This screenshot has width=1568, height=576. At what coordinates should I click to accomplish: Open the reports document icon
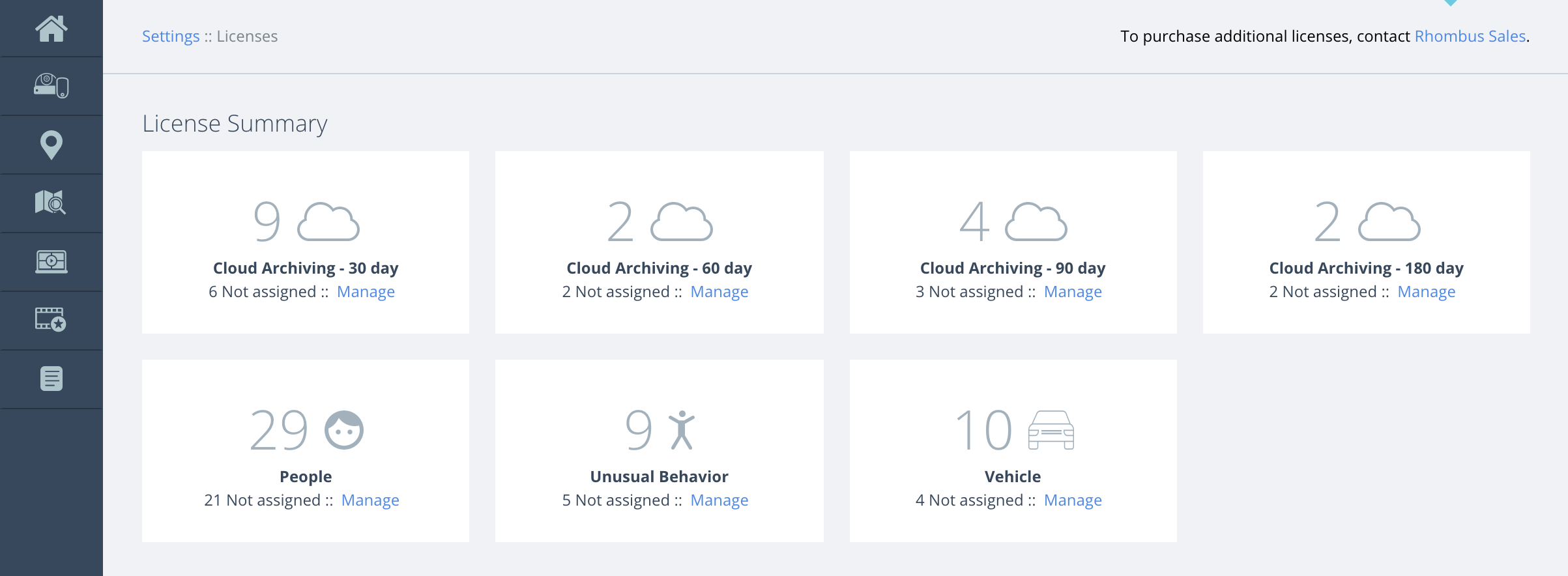coord(51,379)
